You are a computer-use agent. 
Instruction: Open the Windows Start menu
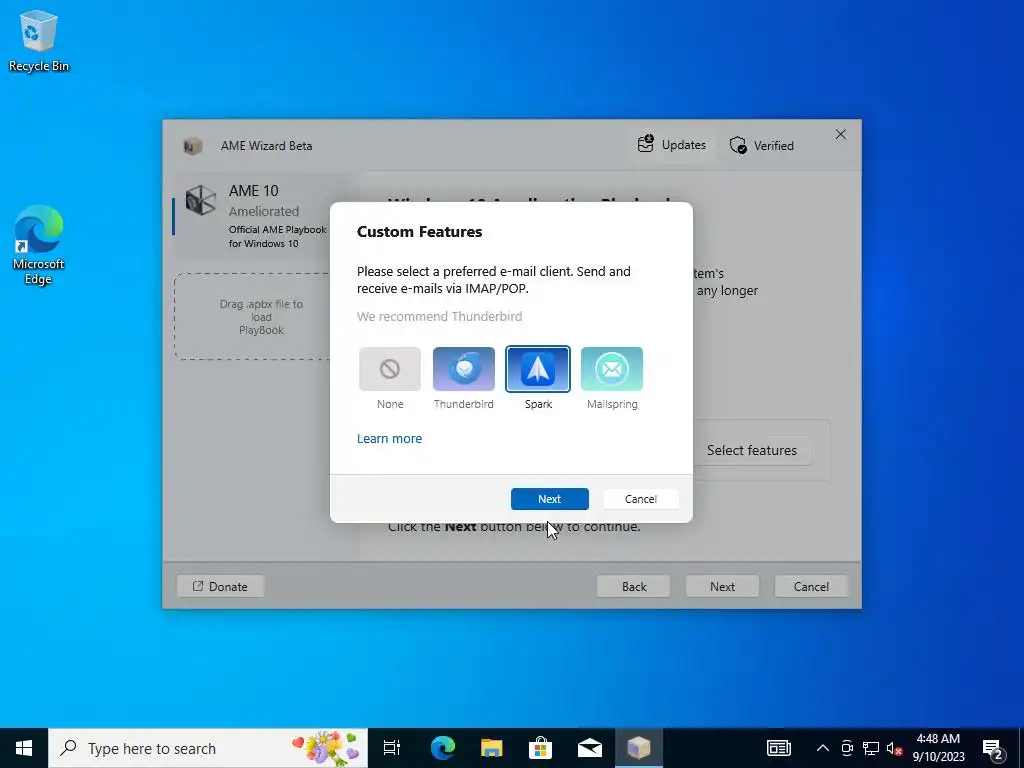(24, 748)
